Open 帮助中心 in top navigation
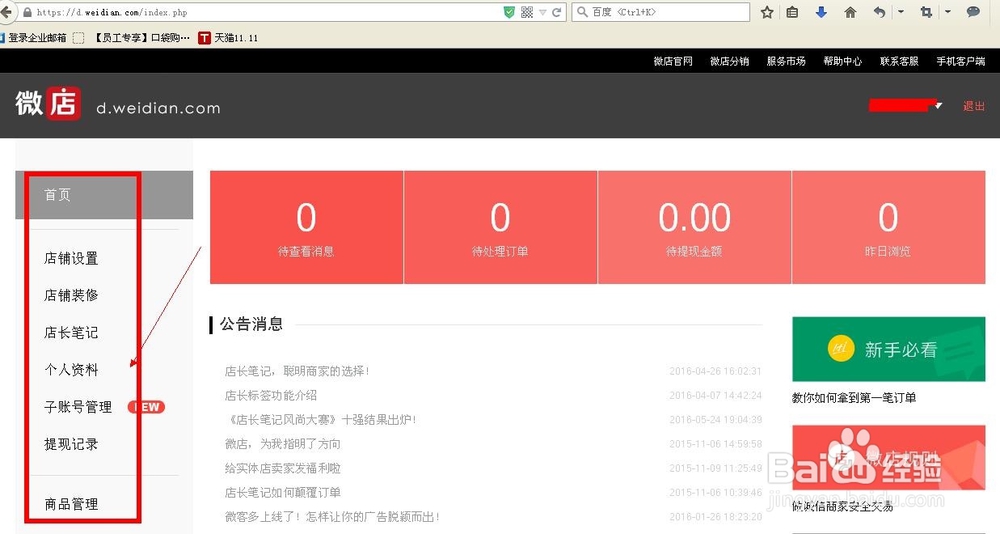Screen dimensions: 1000x534 pyautogui.click(x=842, y=61)
